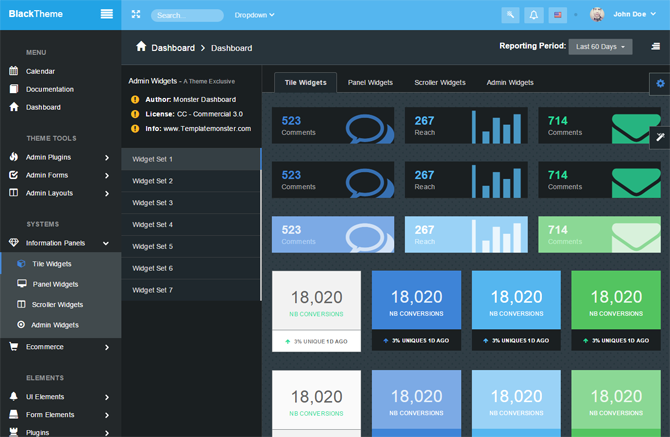Click the Dashboard home icon in sidebar
Screen dimensions: 670x437
(x=14, y=107)
